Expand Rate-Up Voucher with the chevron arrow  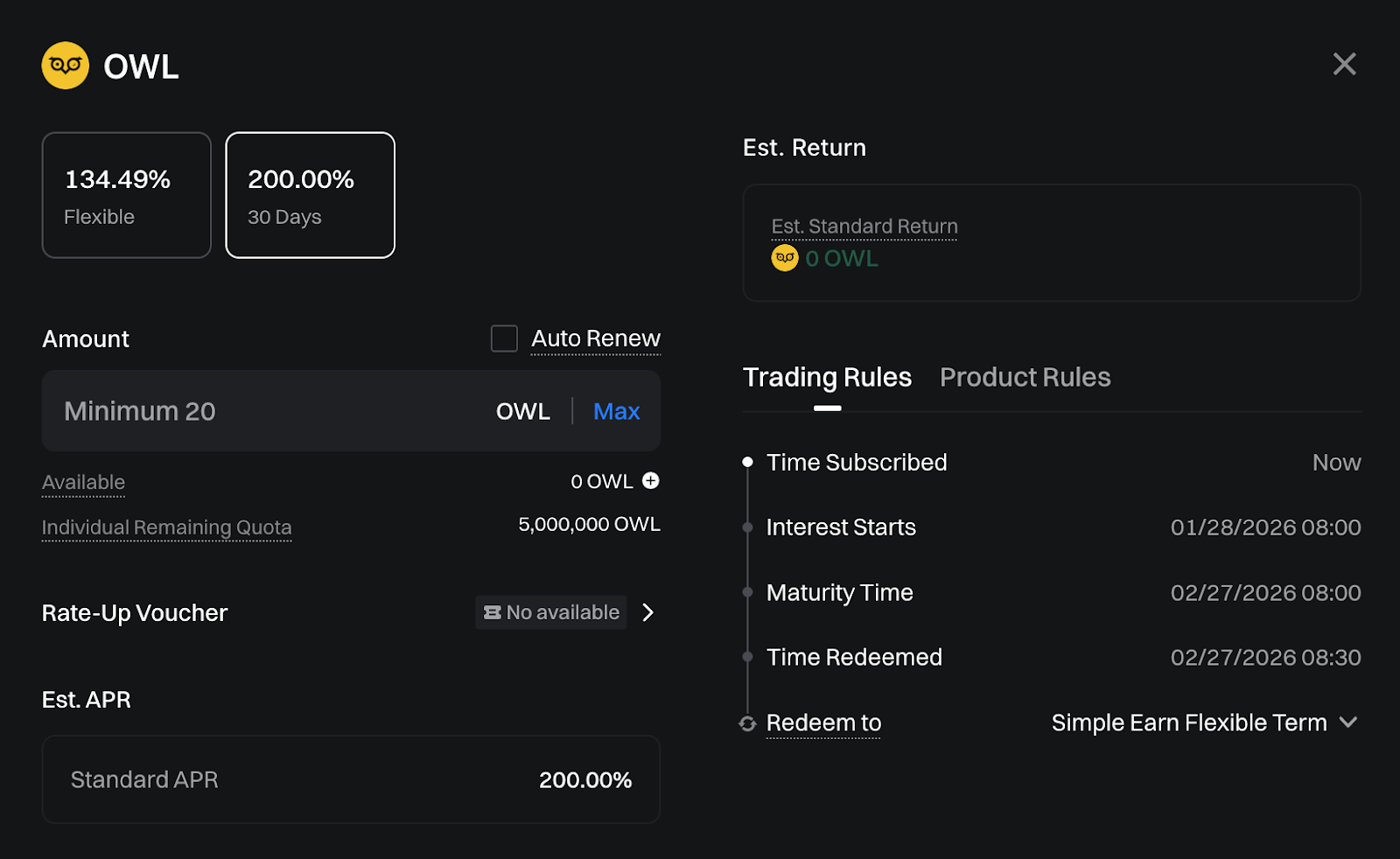[x=648, y=612]
